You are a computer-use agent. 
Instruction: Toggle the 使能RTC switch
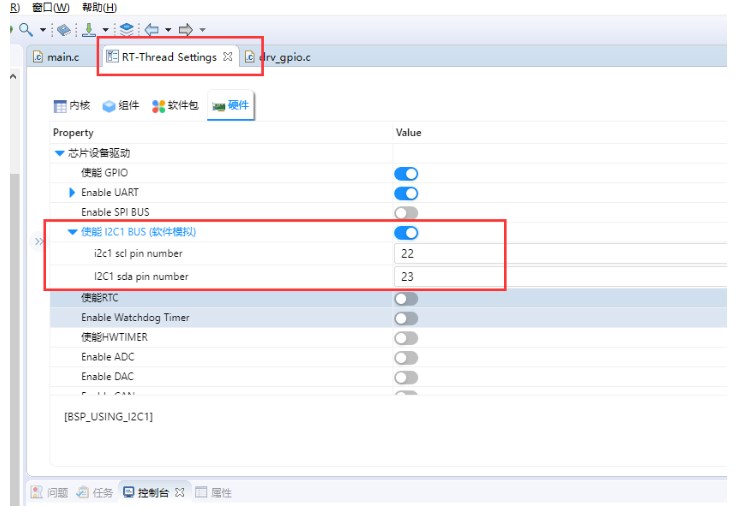coord(406,298)
